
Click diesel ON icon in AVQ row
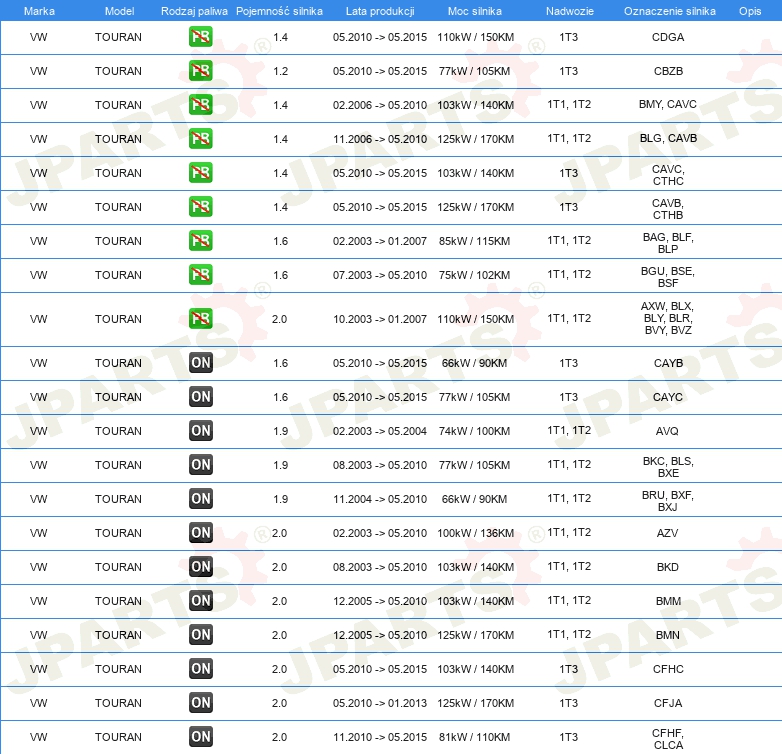tap(201, 430)
